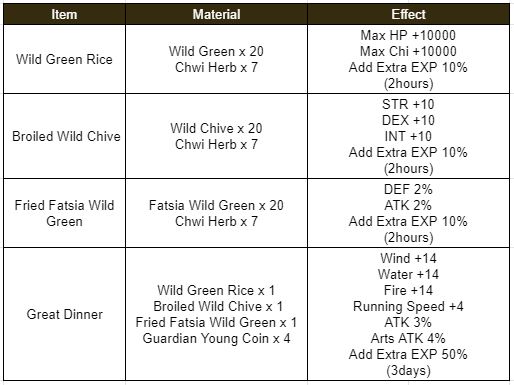Click the Max HP +10000 effect line
Image resolution: width=514 pixels, height=385 pixels.
pos(408,35)
